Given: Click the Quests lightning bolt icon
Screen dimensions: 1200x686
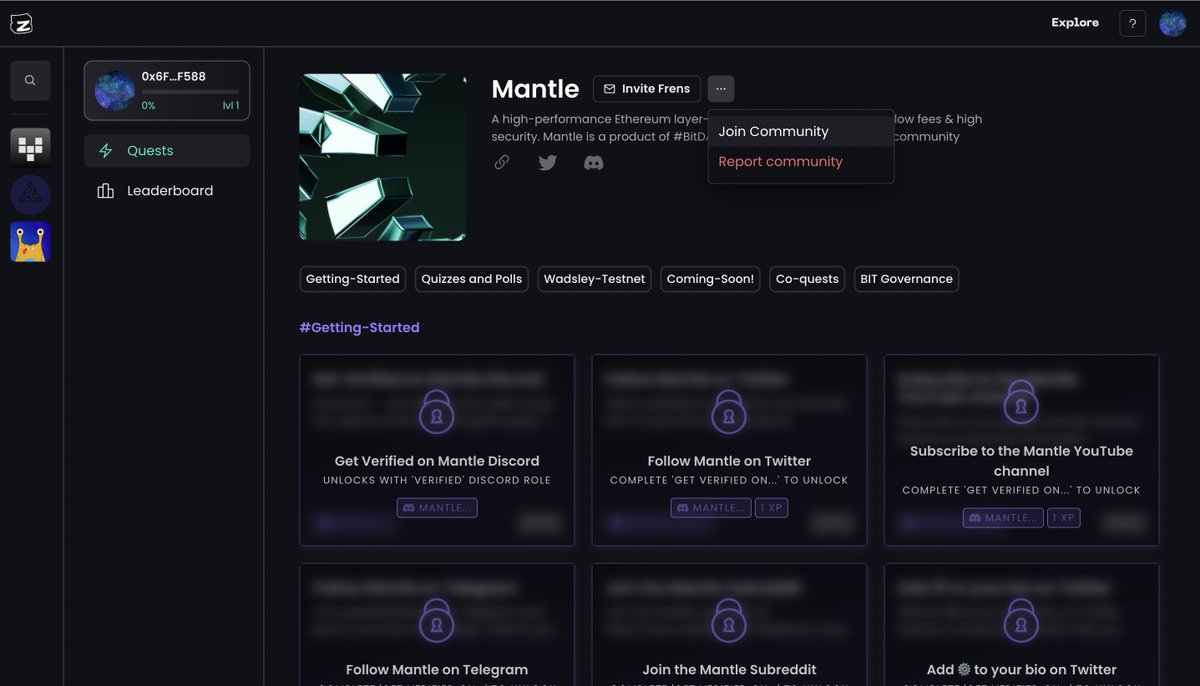Looking at the screenshot, I should tap(105, 151).
